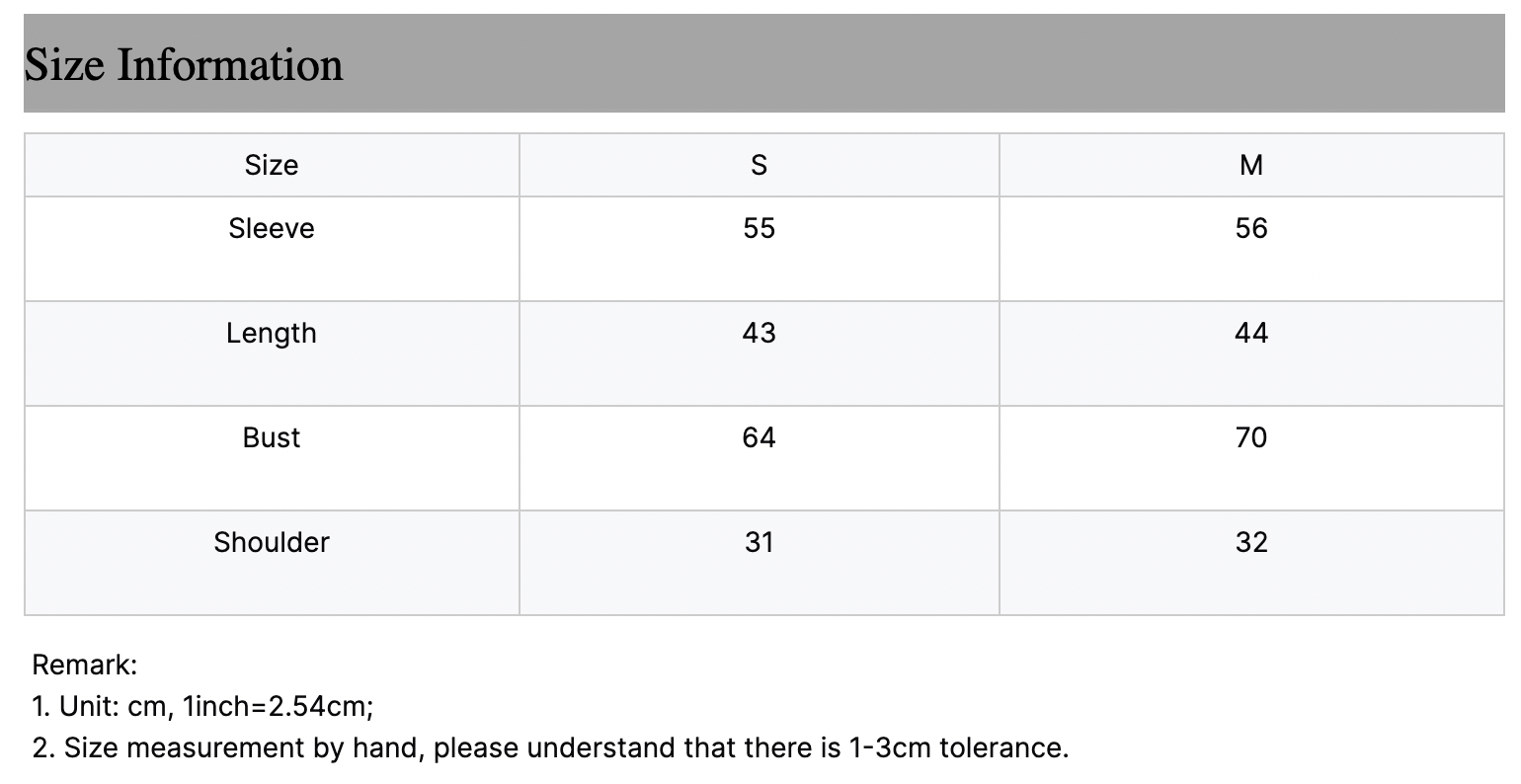Select shoulder value 31 for size S
The height and width of the screenshot is (784, 1521).
point(759,542)
